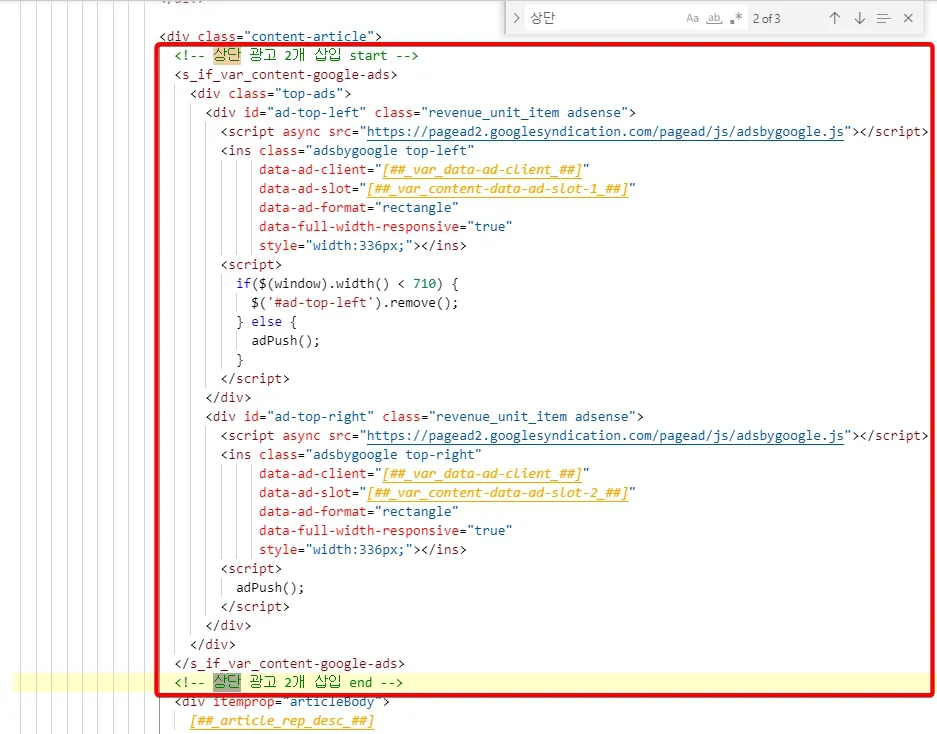
Task: Click the opening s_if_var_content-google-ads tag
Action: click(x=286, y=75)
